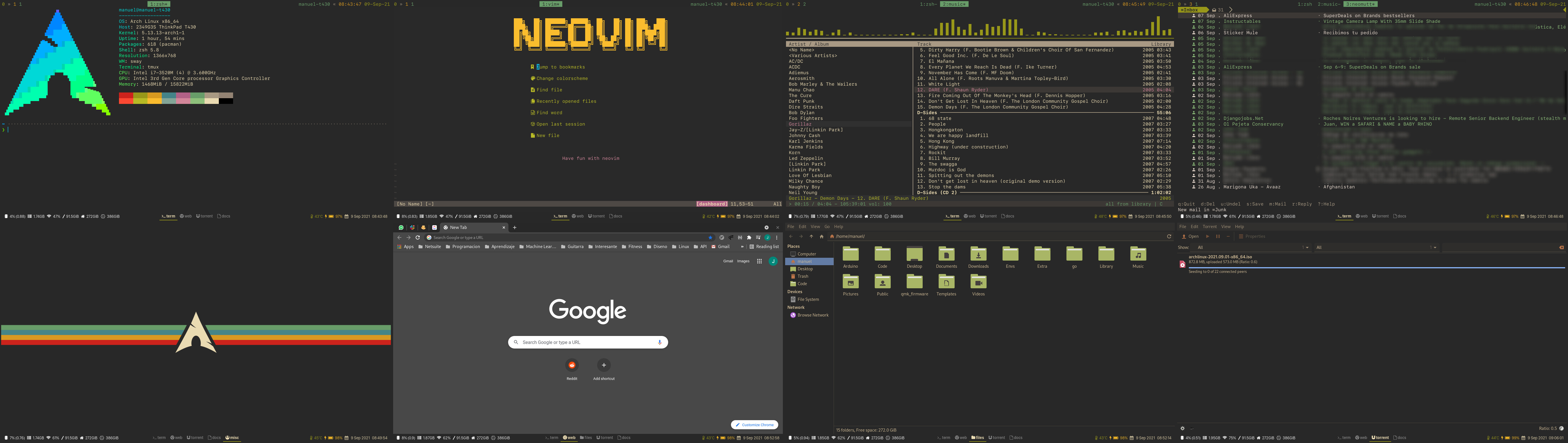Open the Torrent menu in Transmission
Screen dimensions: 1568x443
pos(1209,227)
